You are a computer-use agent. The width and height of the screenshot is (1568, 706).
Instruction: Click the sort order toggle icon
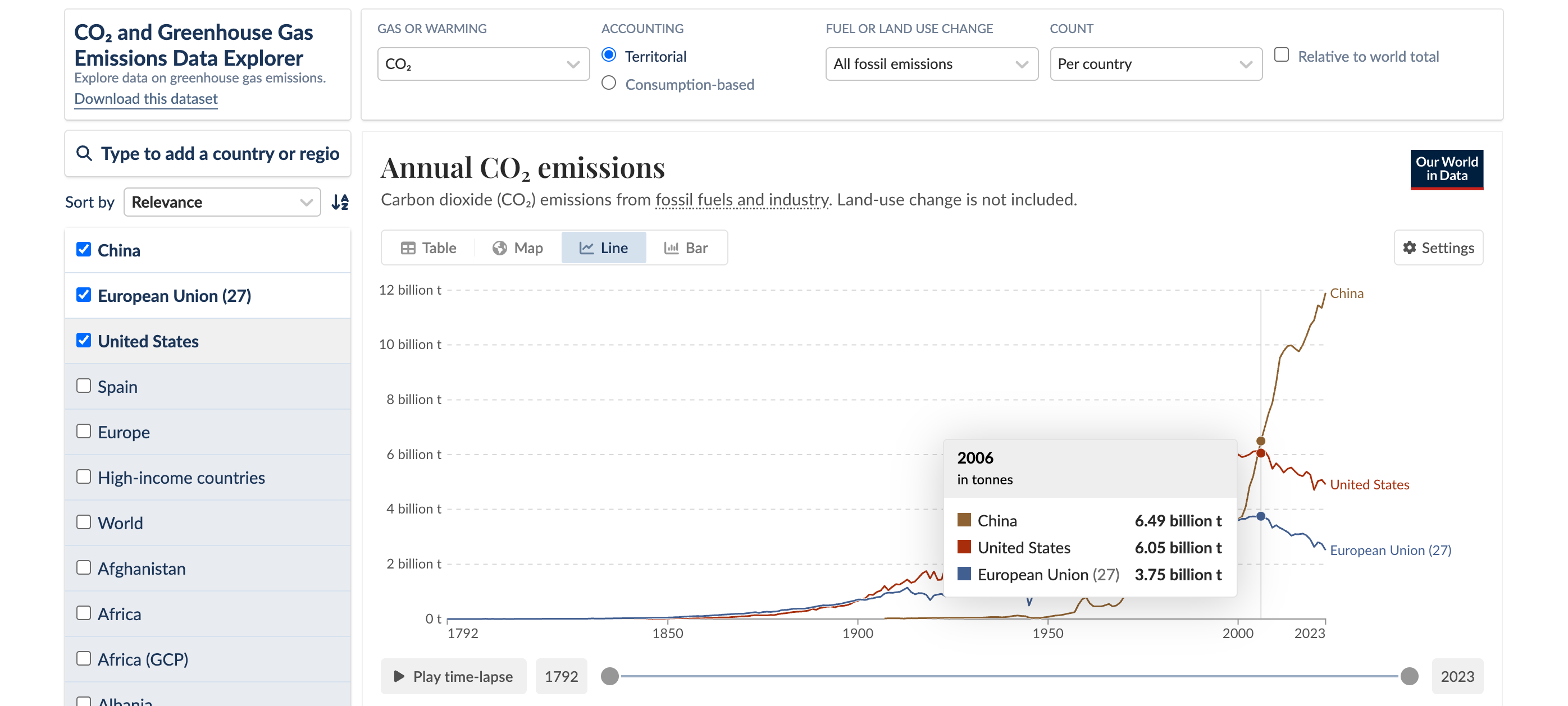click(x=340, y=202)
